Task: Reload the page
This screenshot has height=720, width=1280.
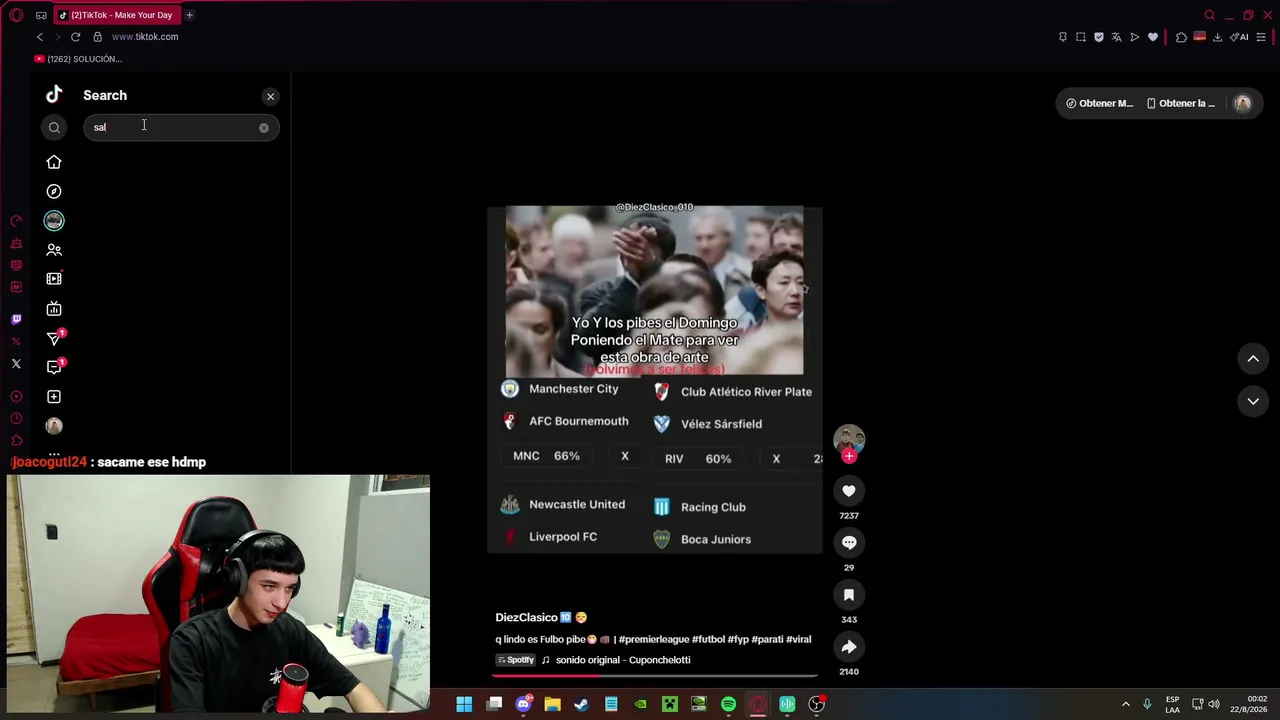Action: coord(75,37)
